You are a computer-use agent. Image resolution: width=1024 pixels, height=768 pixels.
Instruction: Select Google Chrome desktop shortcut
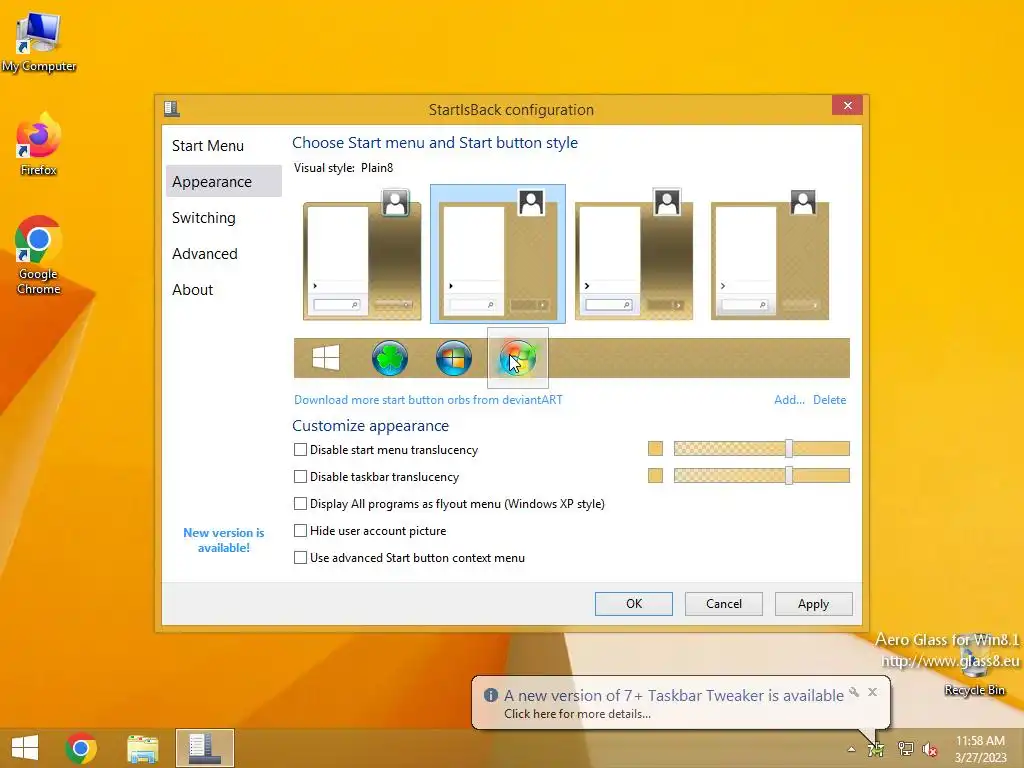click(39, 255)
